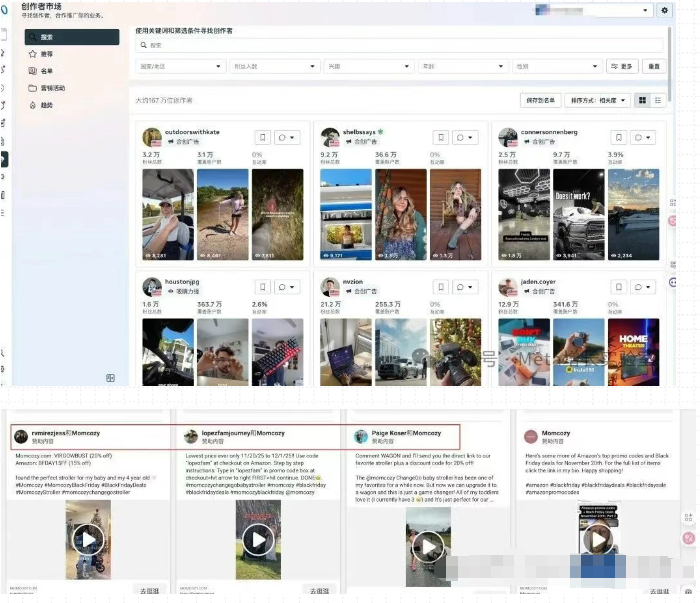Go to 趋势 in the sidebar
Screen dimensions: 700x603
click(x=47, y=104)
